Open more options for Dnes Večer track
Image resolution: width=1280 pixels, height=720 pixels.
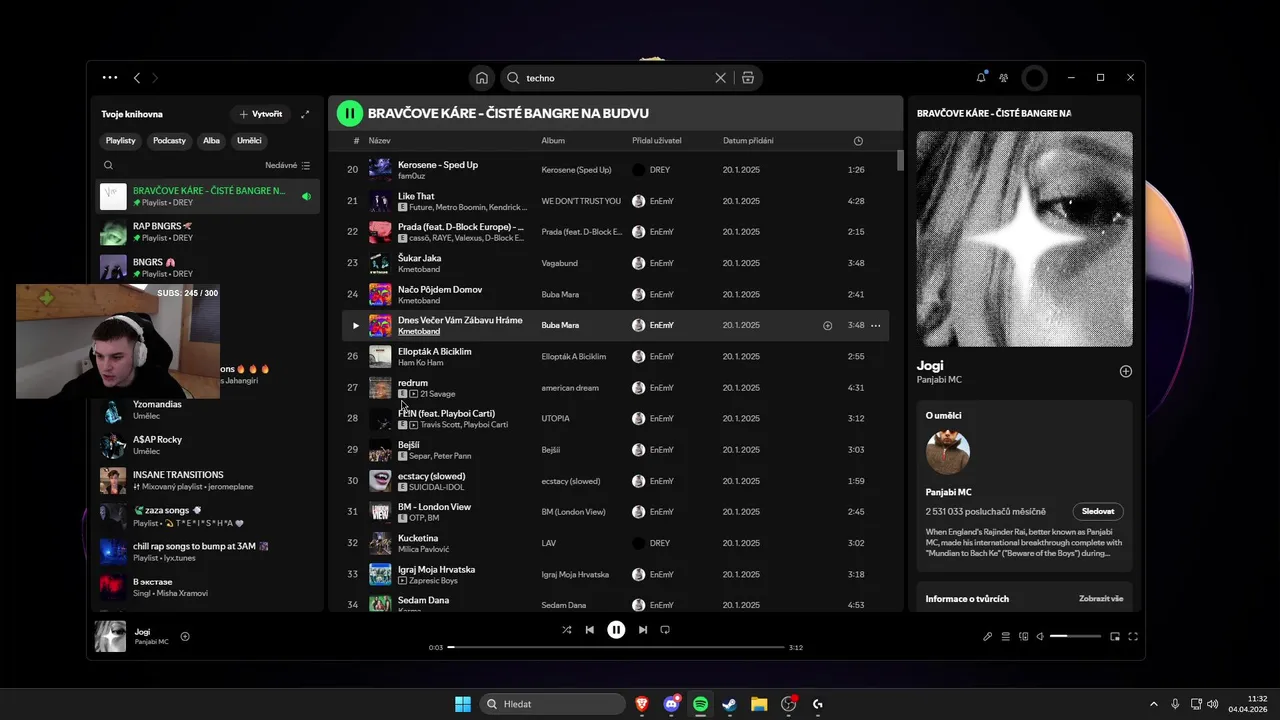pyautogui.click(x=876, y=325)
